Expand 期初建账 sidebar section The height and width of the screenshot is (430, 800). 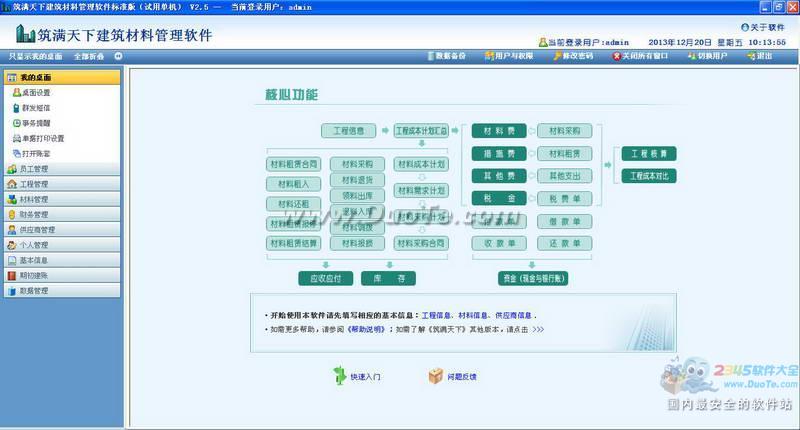[62, 275]
